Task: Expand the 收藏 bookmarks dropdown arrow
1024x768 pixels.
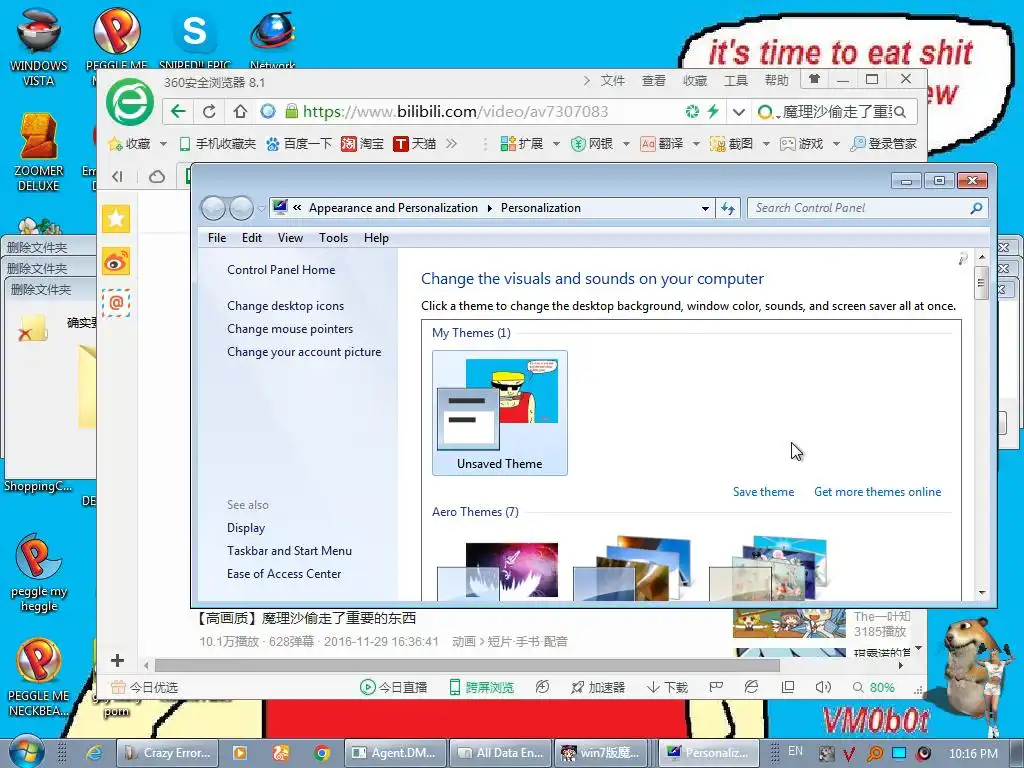Action: pyautogui.click(x=163, y=144)
